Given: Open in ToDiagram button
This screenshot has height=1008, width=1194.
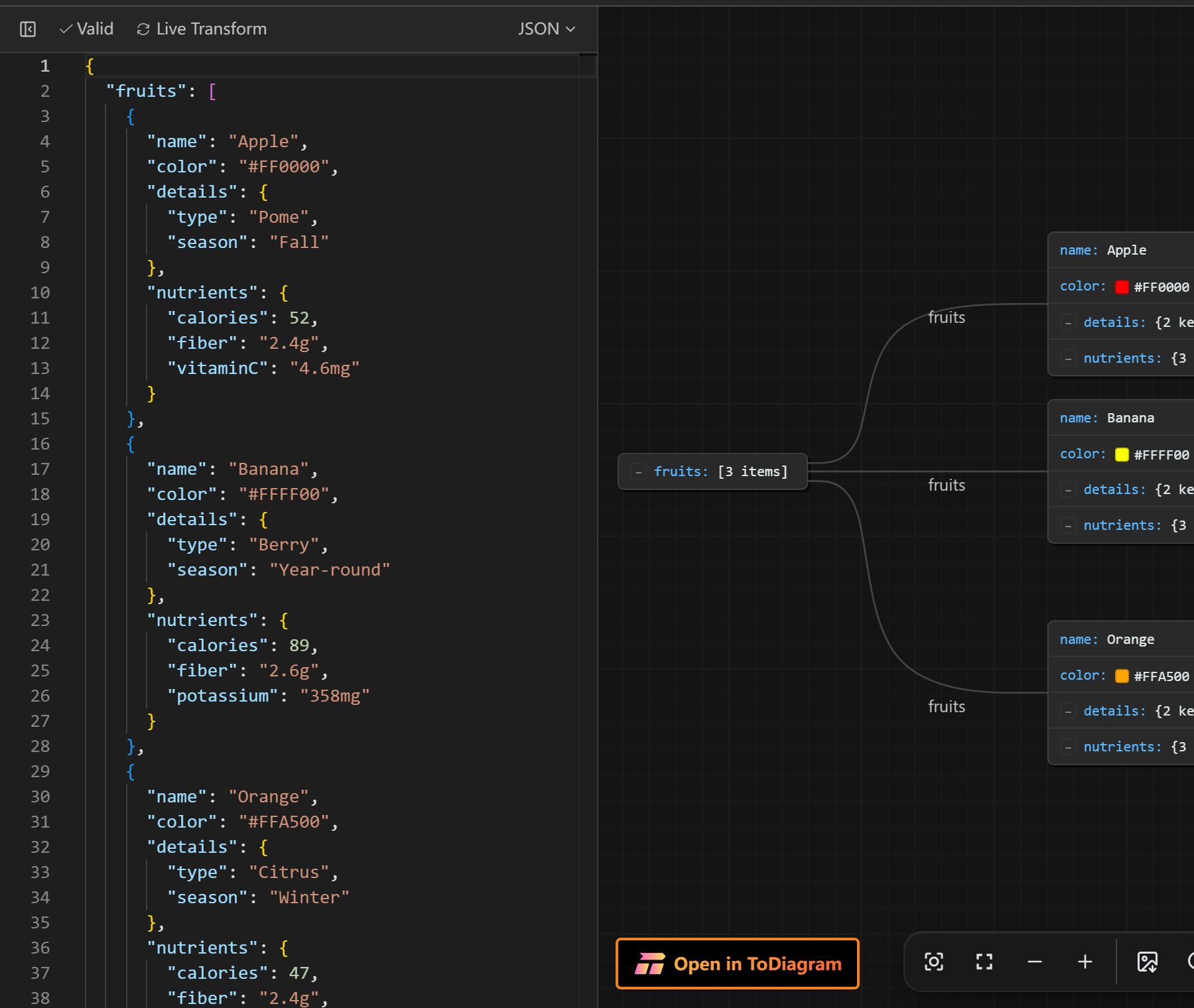Looking at the screenshot, I should [738, 964].
